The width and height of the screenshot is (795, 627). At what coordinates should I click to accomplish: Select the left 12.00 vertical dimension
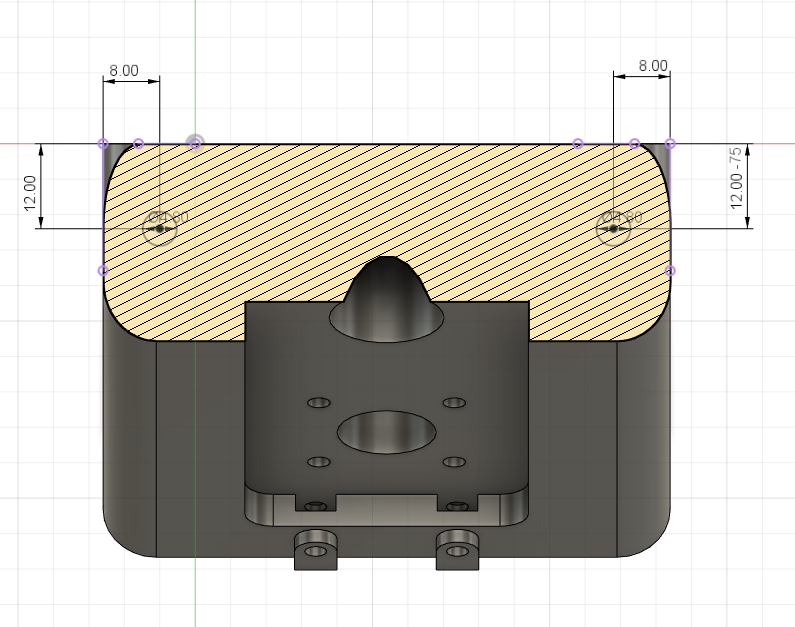pyautogui.click(x=30, y=193)
